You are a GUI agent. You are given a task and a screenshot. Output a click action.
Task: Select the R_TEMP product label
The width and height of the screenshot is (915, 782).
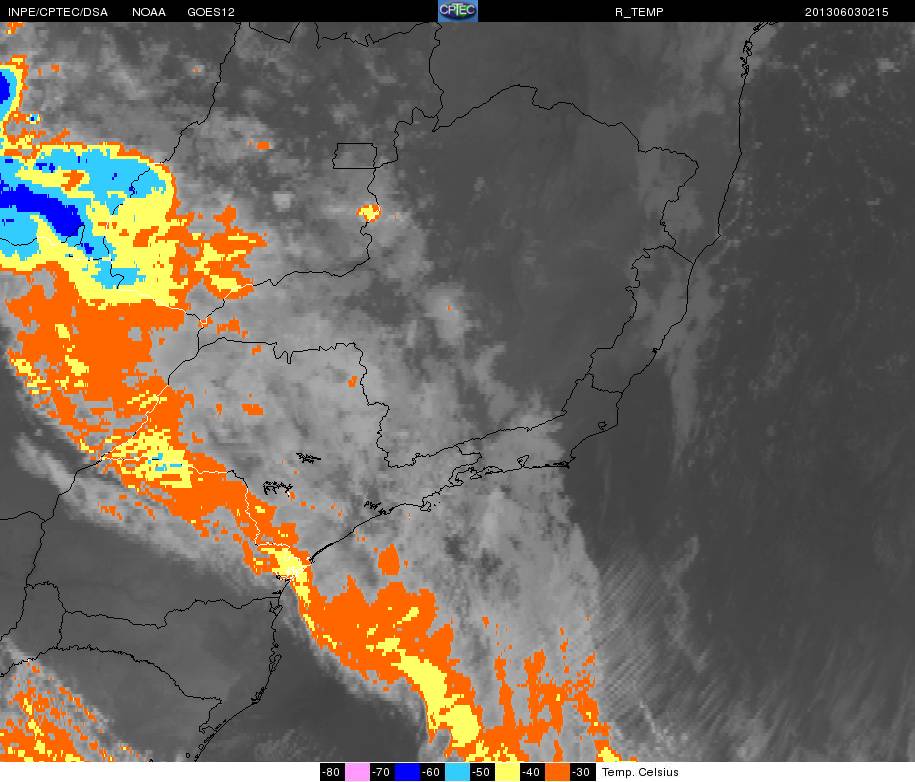point(639,12)
